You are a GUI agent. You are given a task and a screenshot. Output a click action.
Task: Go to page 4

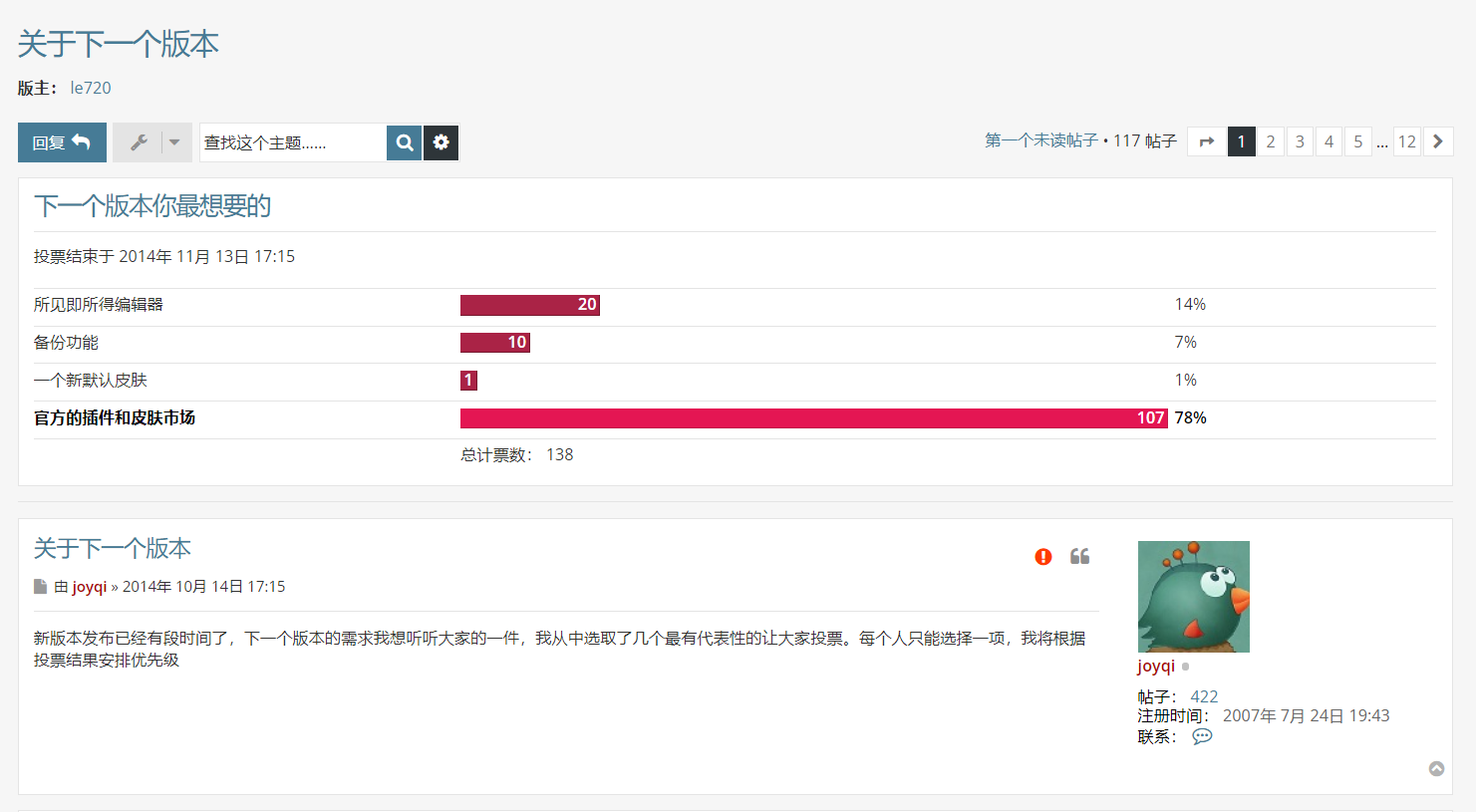[x=1328, y=141]
